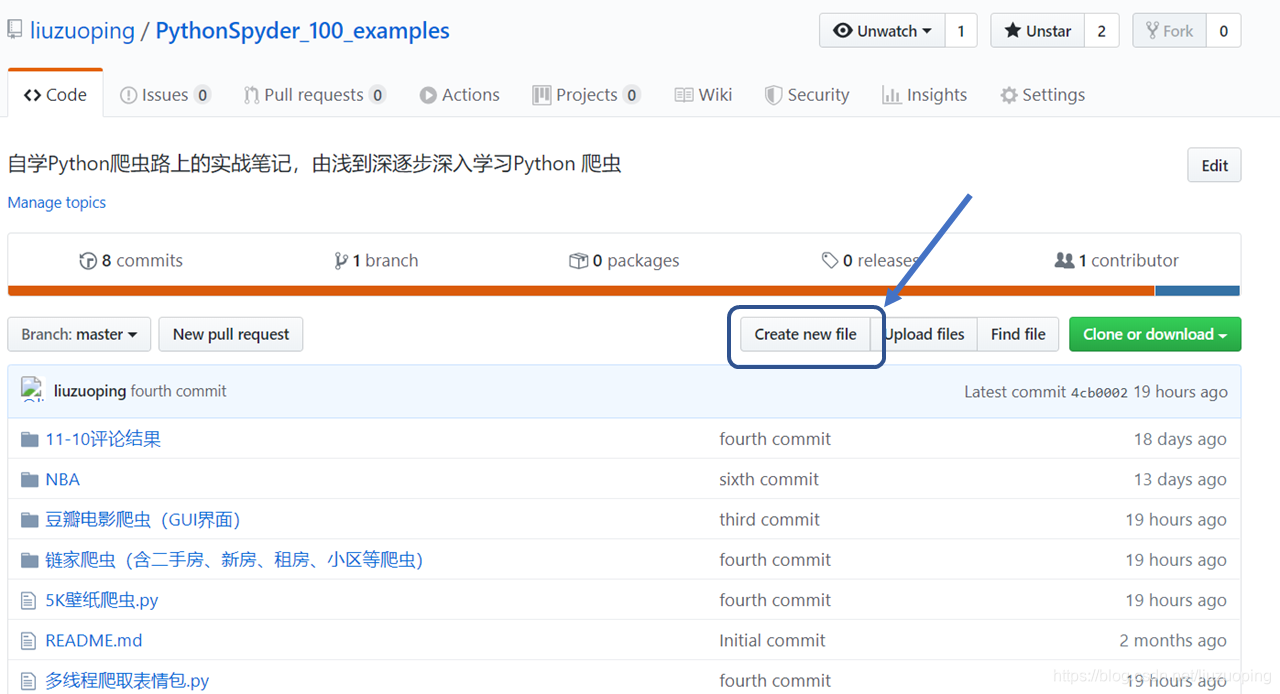
Task: Open the 豆瓣电影爬虫 (GUI界面) folder
Action: [x=143, y=520]
